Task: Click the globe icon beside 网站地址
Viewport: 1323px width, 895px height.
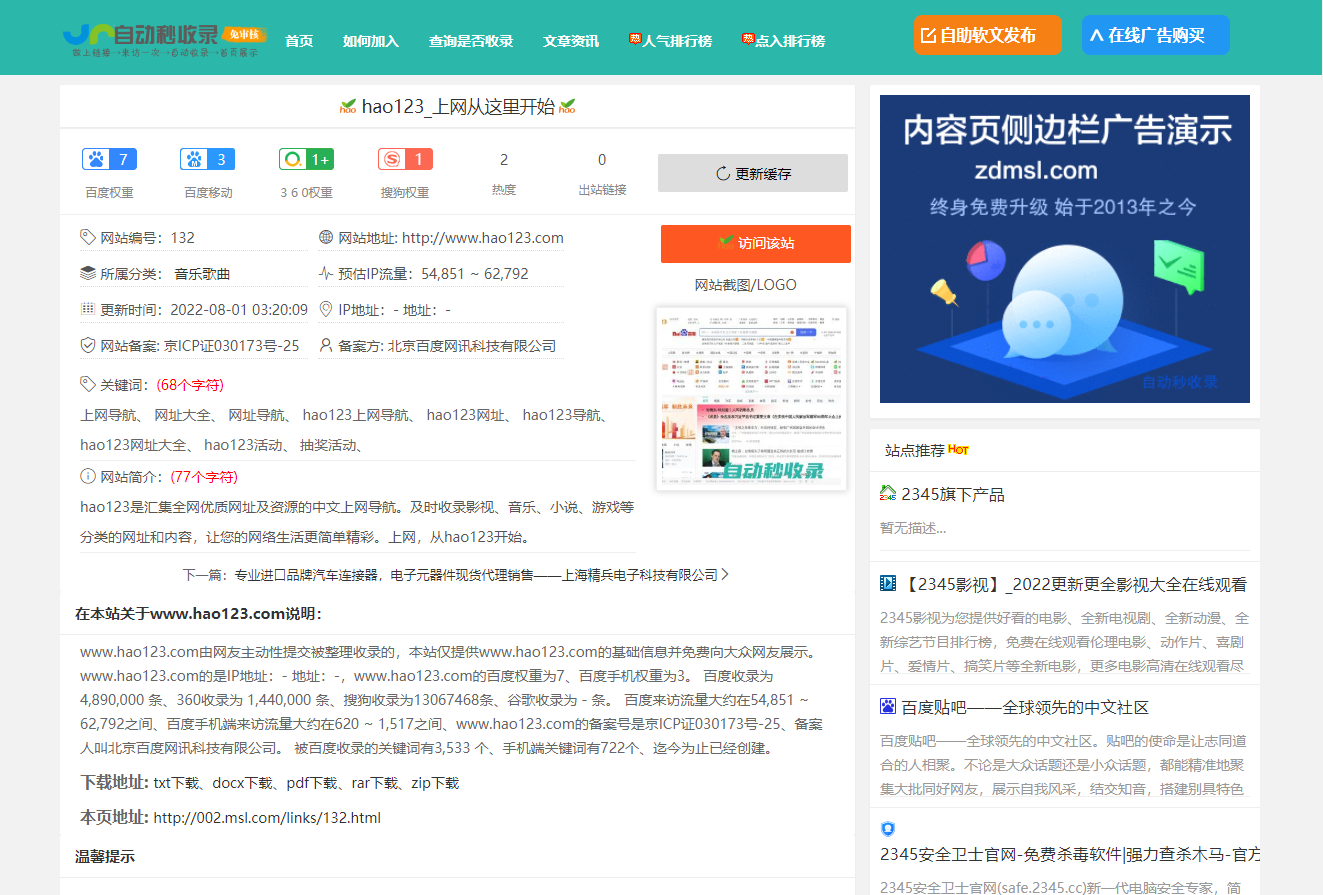Action: tap(326, 237)
